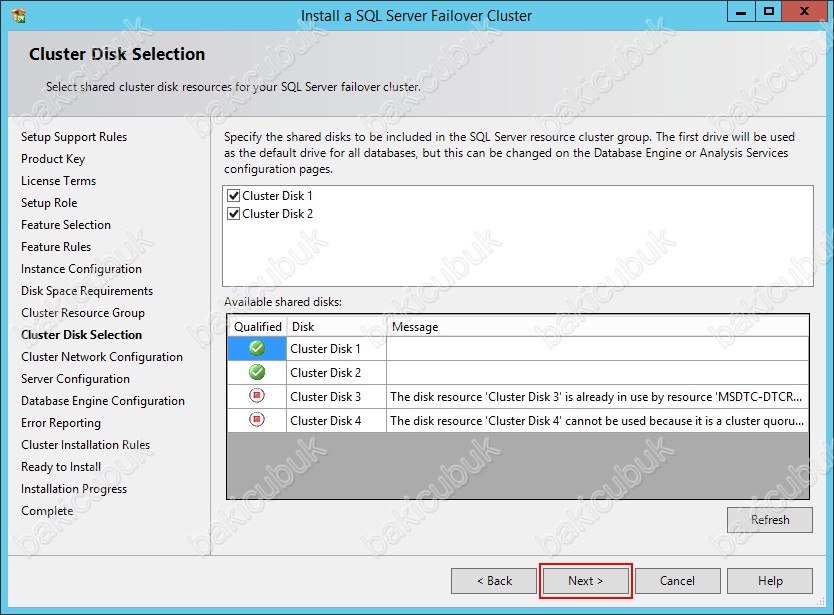Click the 'Cluster Disk 2' label in the checklist

278,214
